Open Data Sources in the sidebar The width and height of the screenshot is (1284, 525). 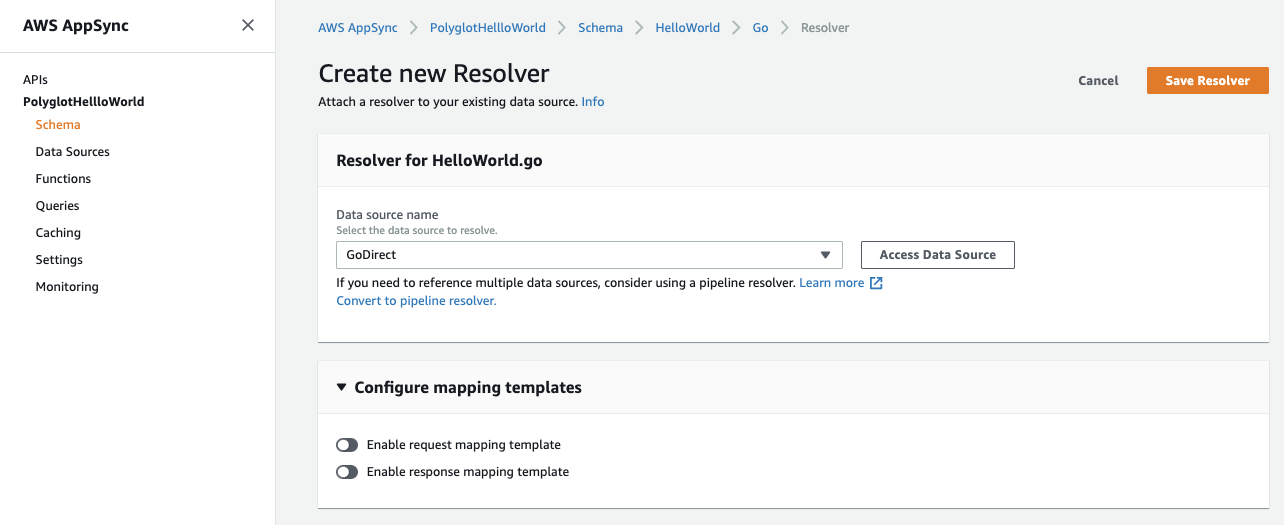tap(73, 152)
